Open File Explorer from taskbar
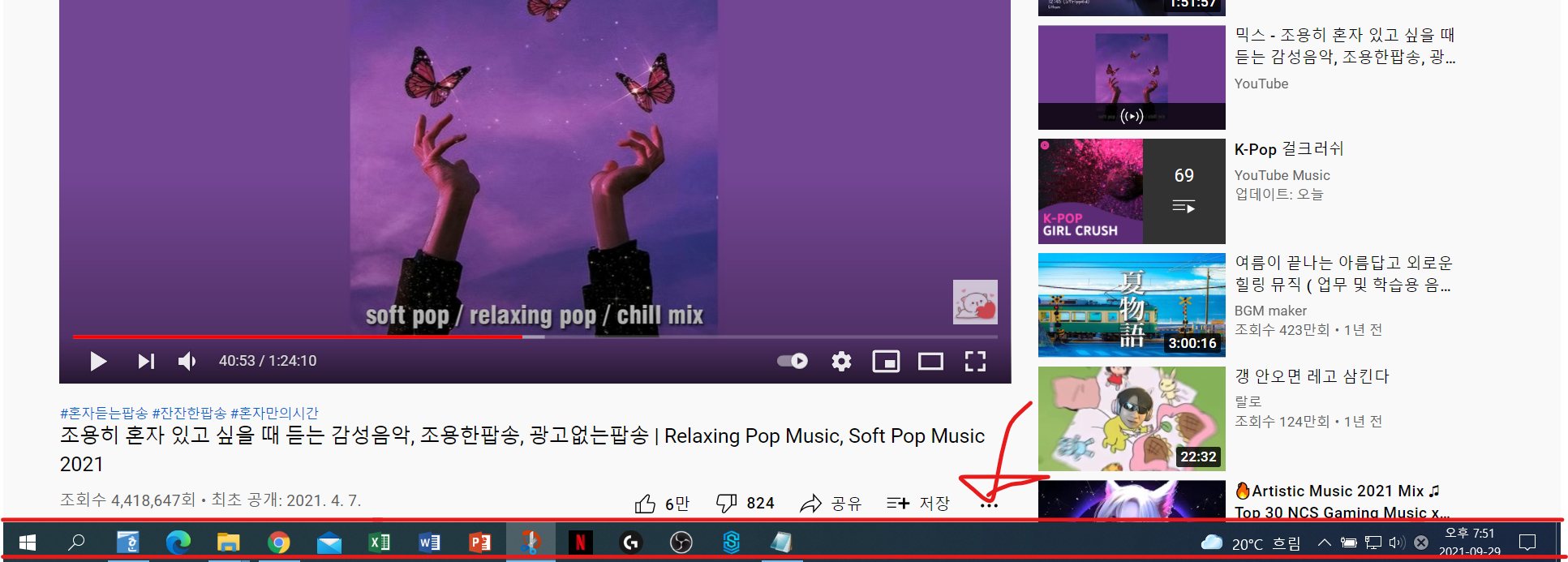This screenshot has height=562, width=1568. pos(228,542)
